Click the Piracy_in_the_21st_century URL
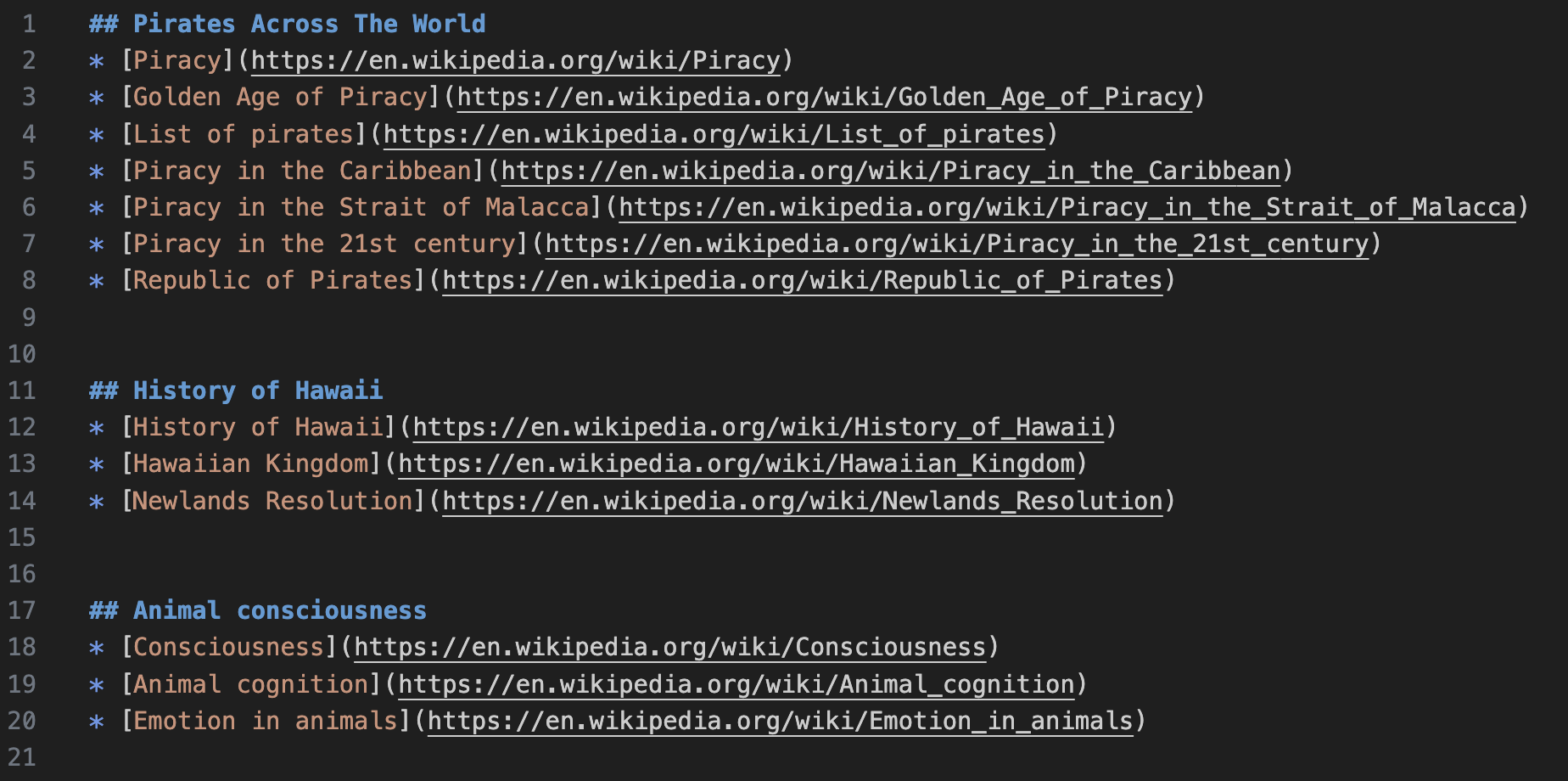 (956, 244)
